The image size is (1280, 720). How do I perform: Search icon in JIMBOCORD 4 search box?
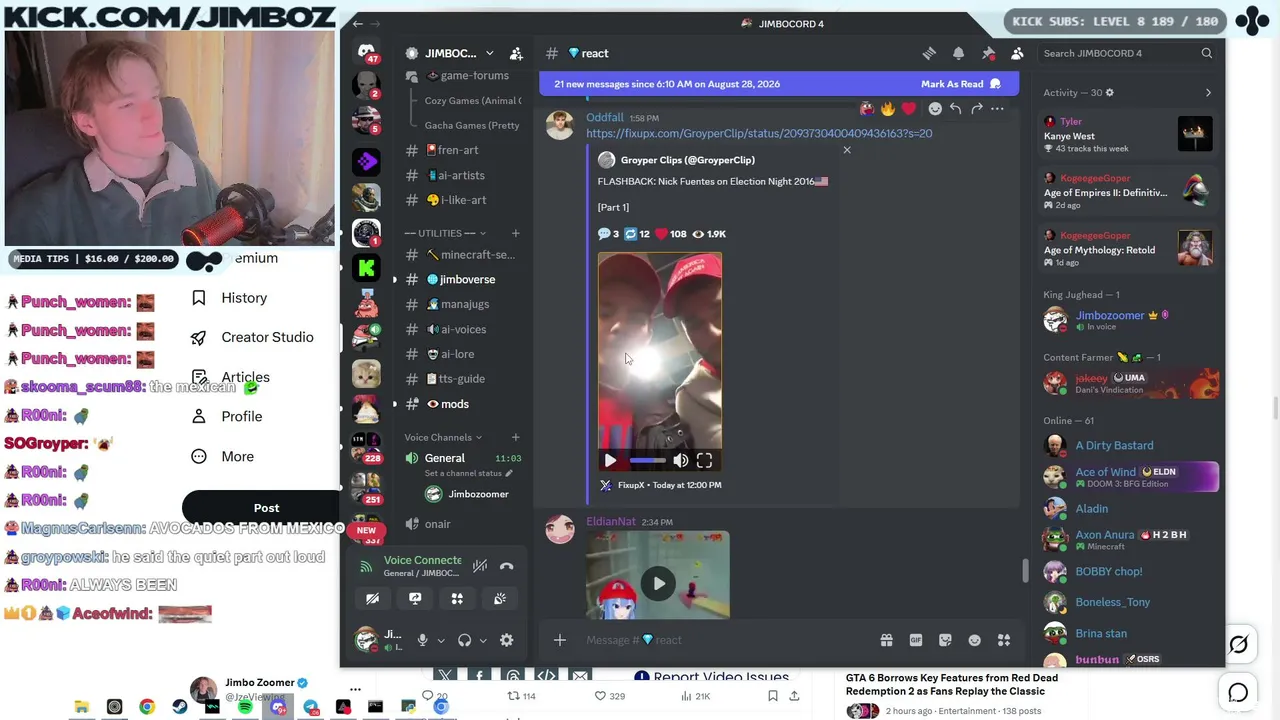pyautogui.click(x=1207, y=53)
